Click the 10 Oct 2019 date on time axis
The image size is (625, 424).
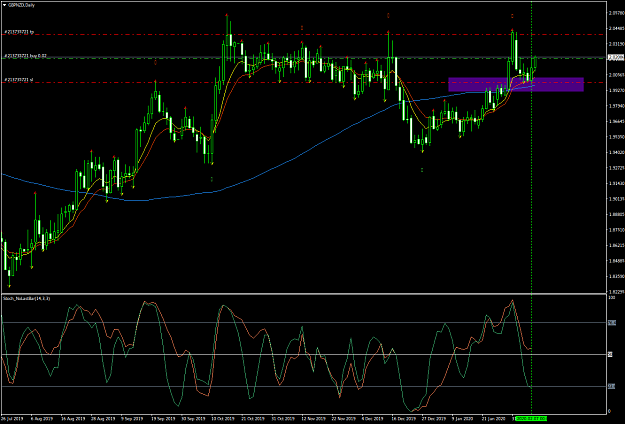coord(222,419)
